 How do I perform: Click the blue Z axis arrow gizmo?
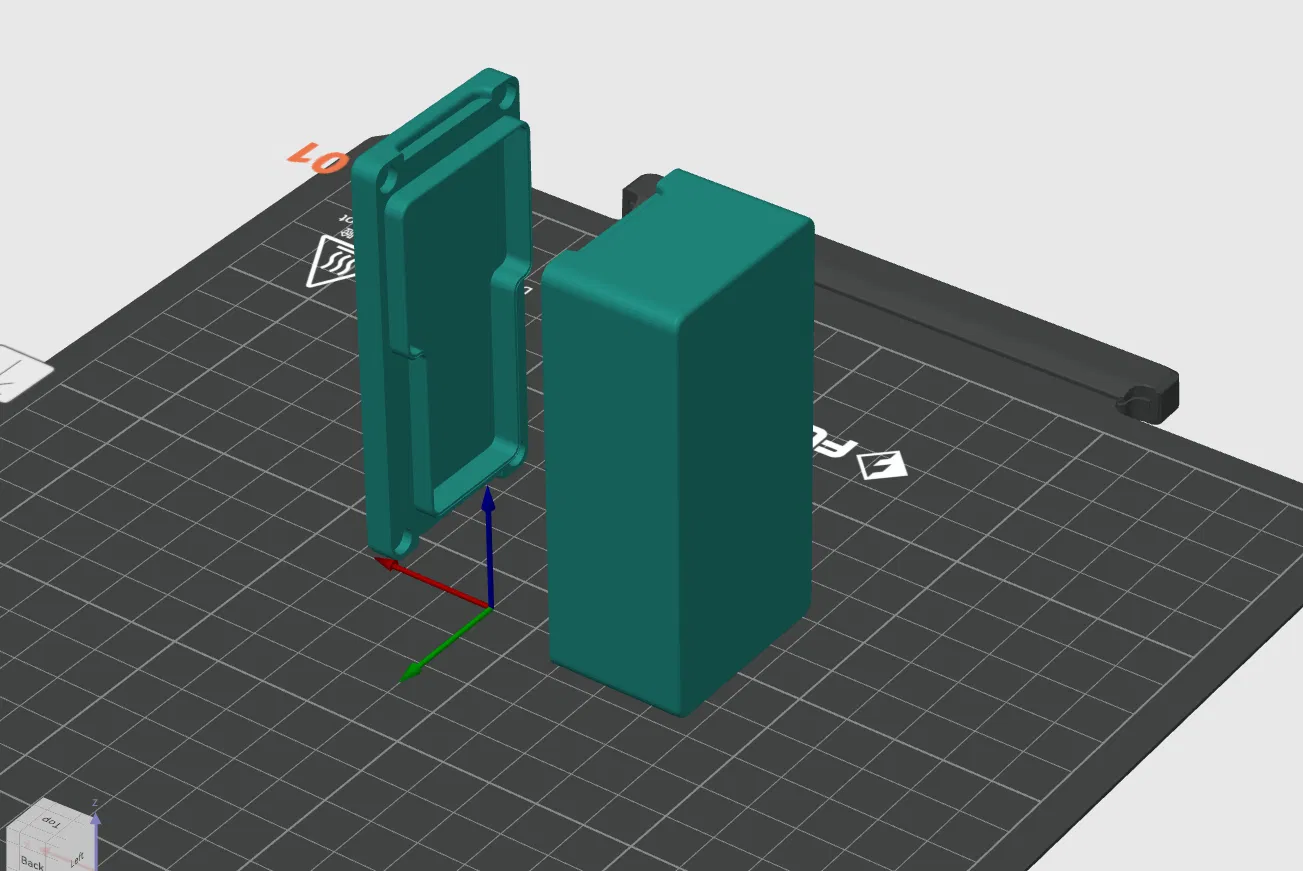coord(489,545)
